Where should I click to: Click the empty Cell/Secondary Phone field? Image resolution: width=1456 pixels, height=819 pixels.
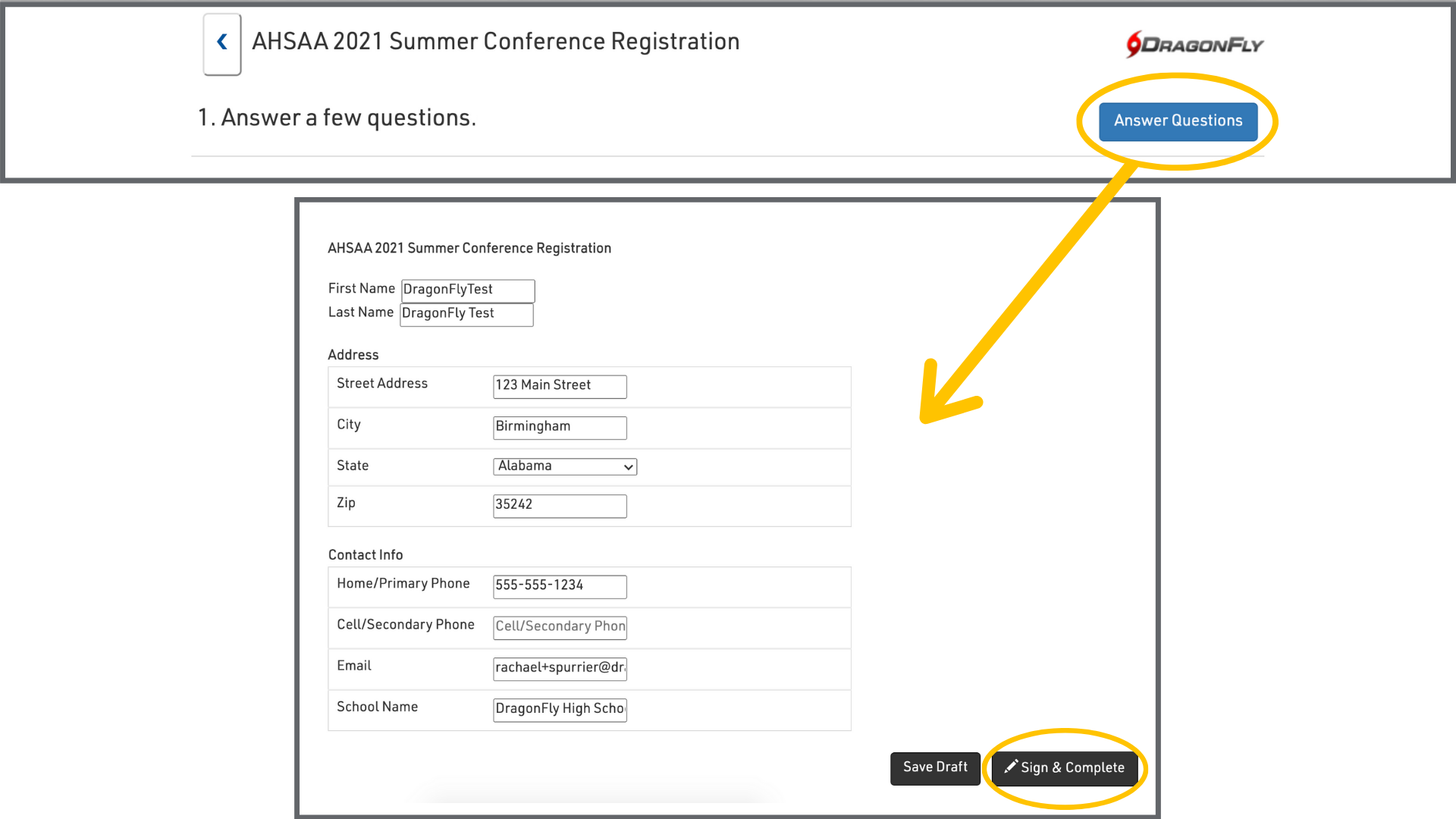(x=560, y=627)
